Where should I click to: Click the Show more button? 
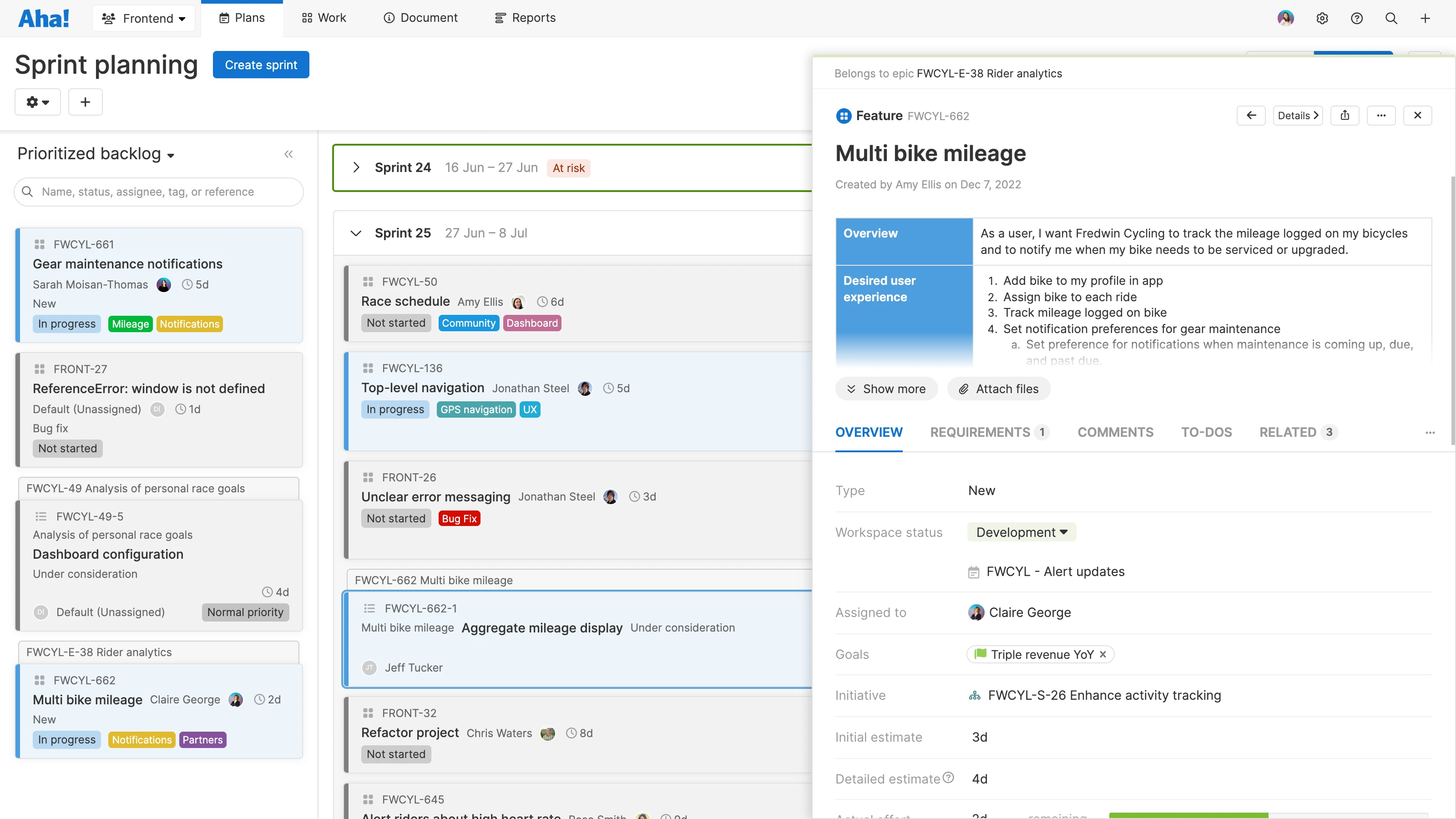(886, 389)
